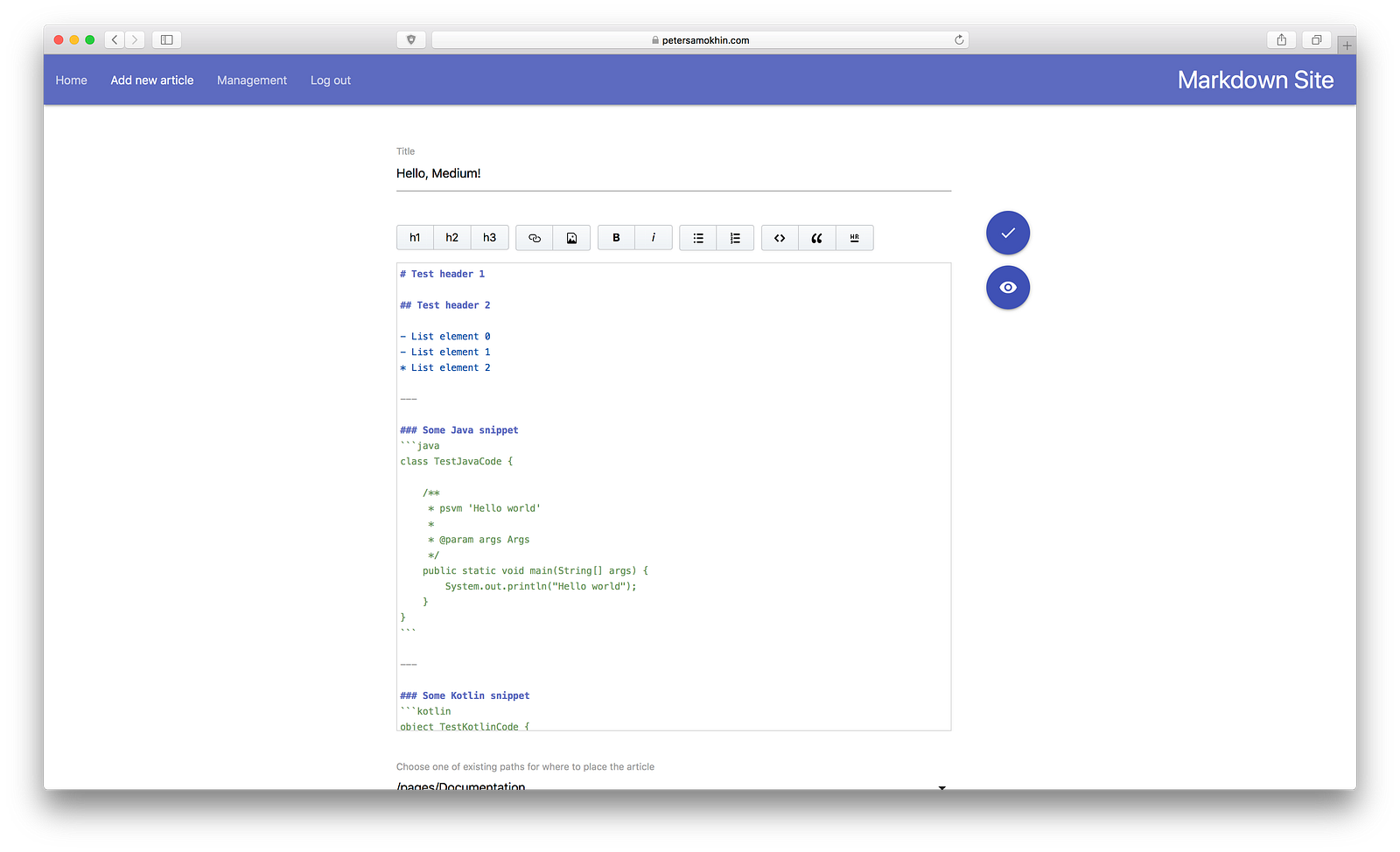Insert a code block with the angle brackets icon
The height and width of the screenshot is (852, 1400).
[780, 238]
